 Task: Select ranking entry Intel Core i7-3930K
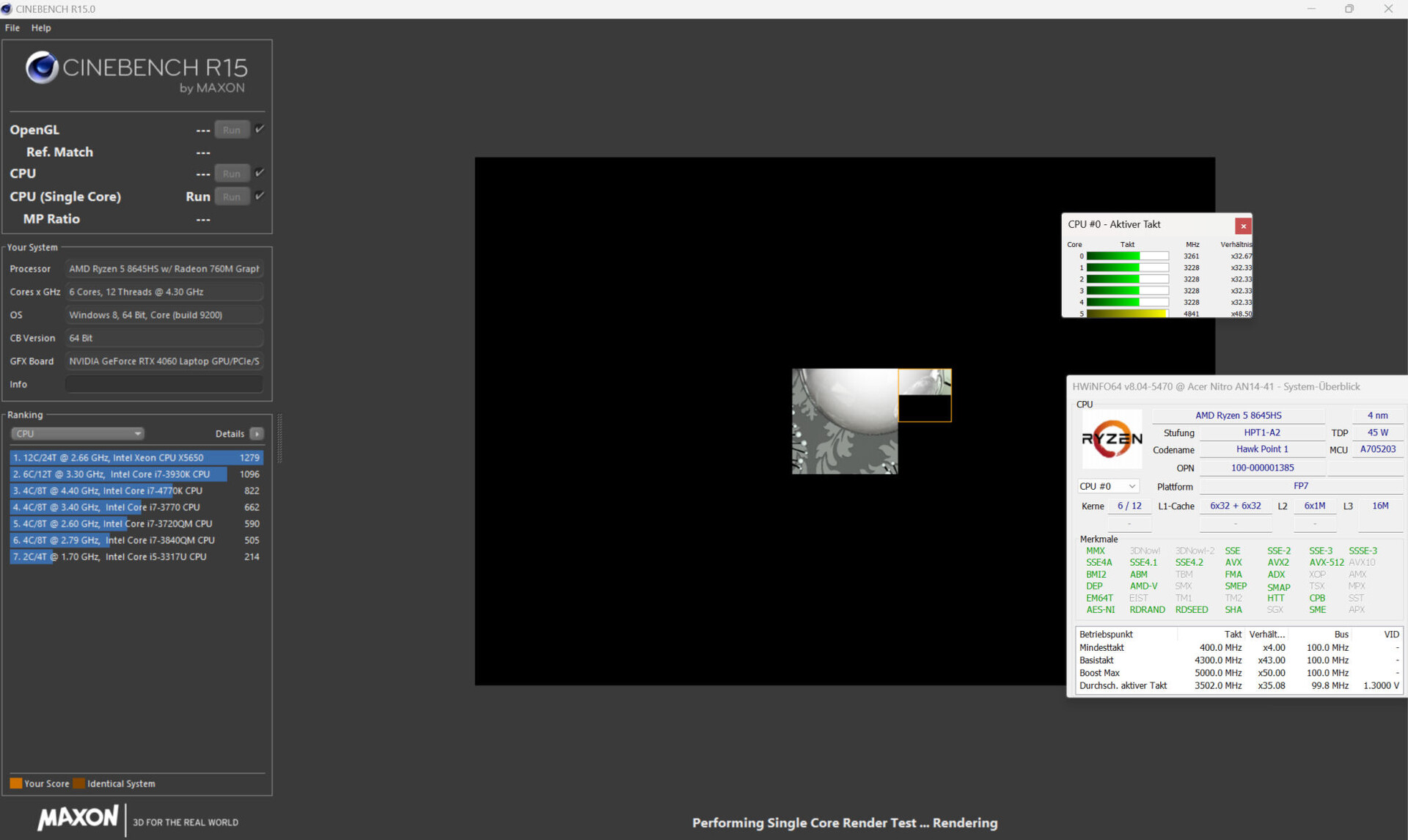click(136, 474)
